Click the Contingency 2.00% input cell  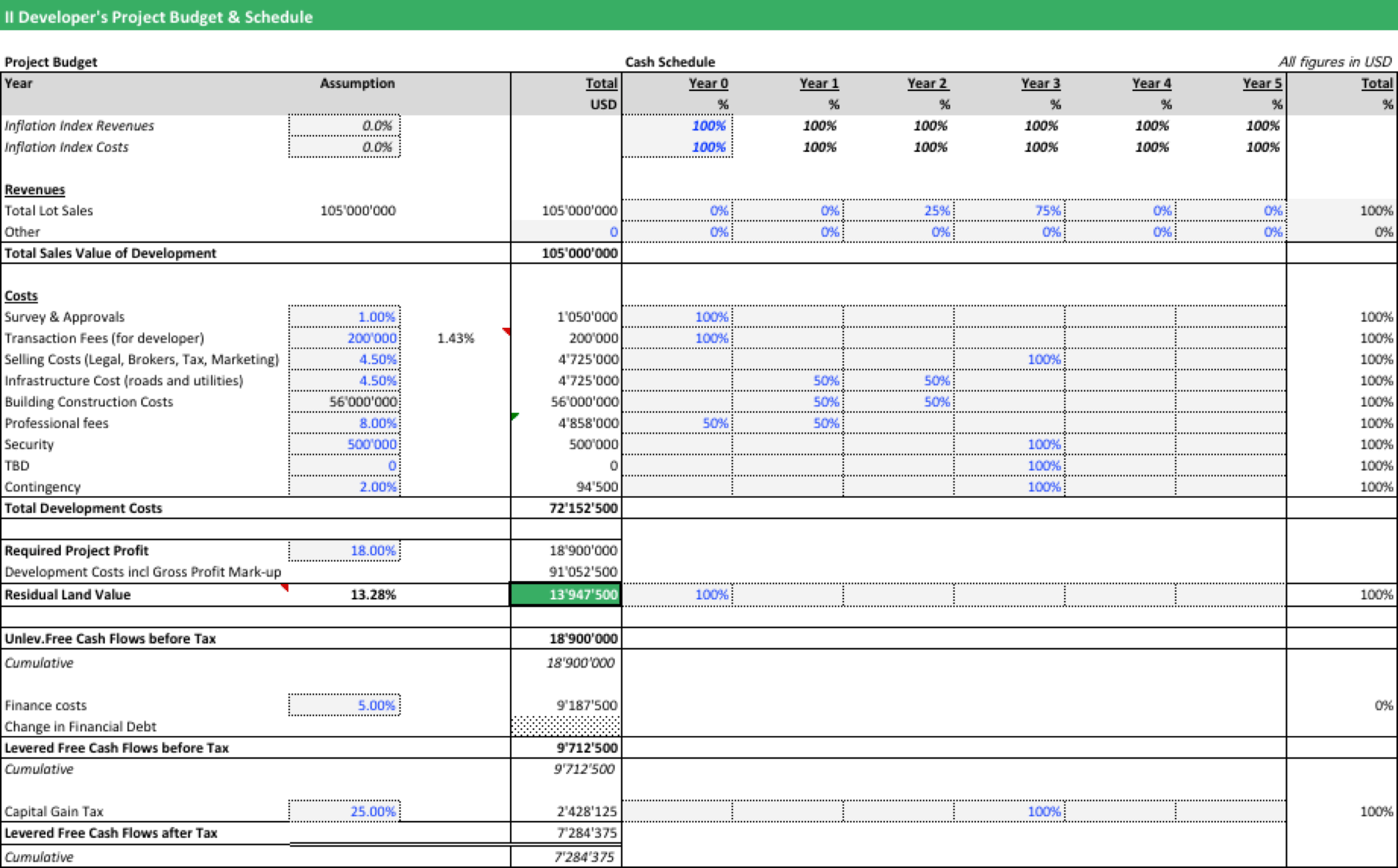click(344, 487)
